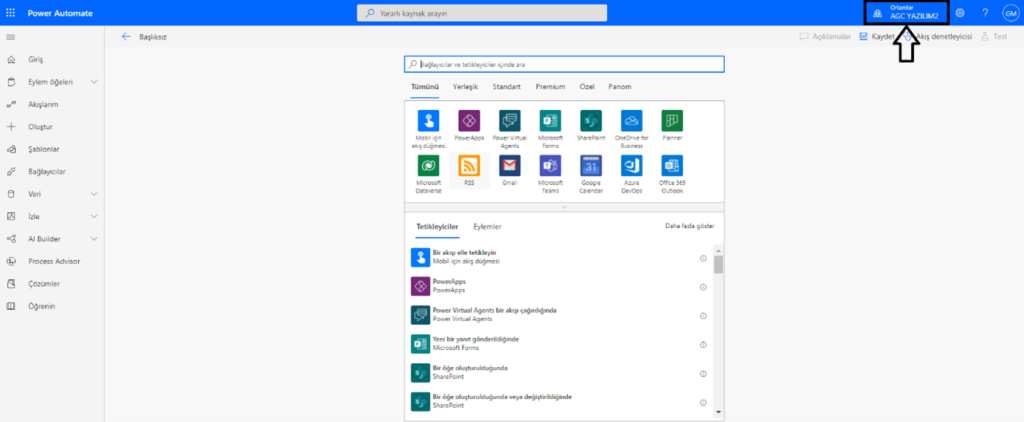Screen dimensions: 1024x422
Task: Click in the Bağlayıcılar ve tetikleyiciler search box
Action: 564,64
